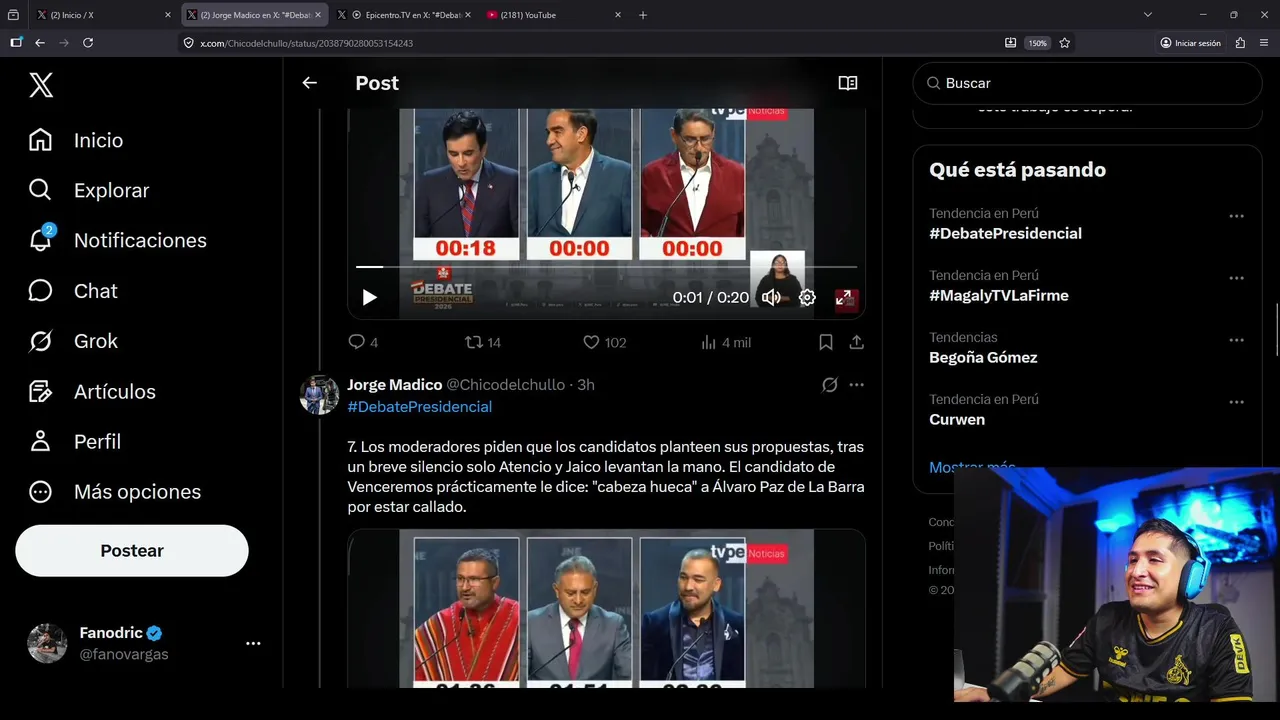Open Notificaciones with 2 badge
The image size is (1280, 720).
(117, 240)
